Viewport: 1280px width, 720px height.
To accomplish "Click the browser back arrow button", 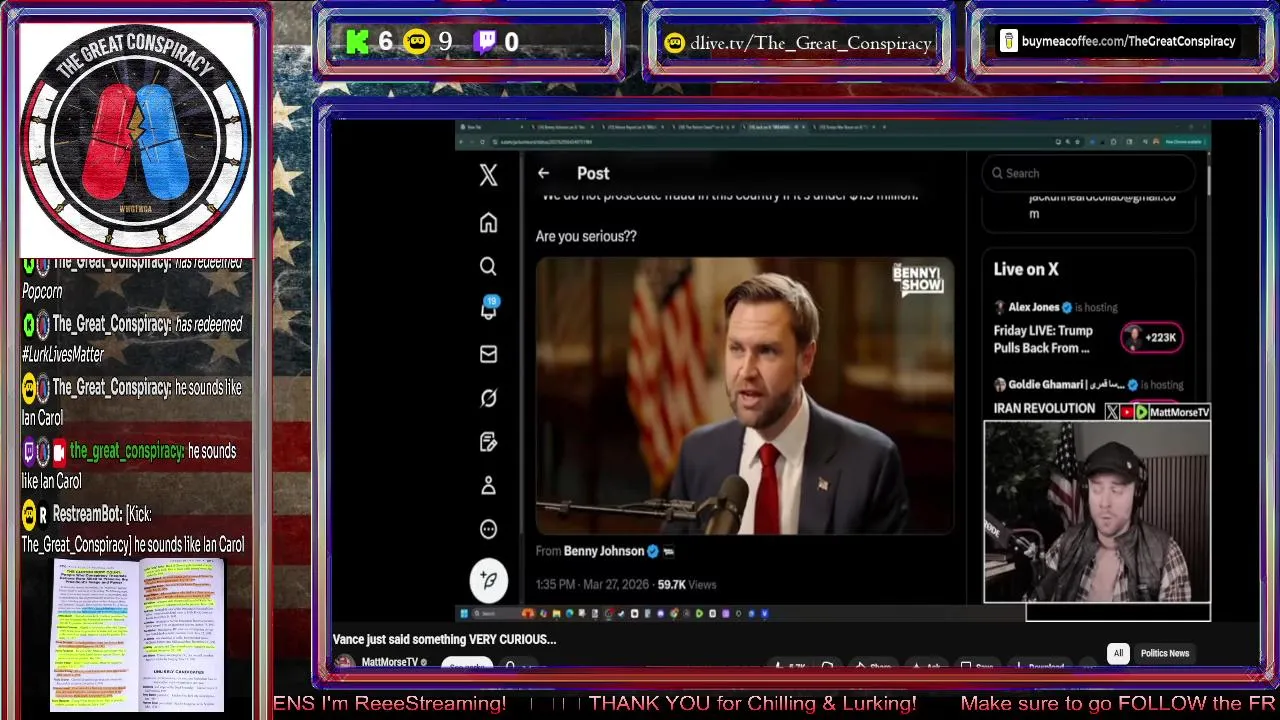I will pos(463,142).
